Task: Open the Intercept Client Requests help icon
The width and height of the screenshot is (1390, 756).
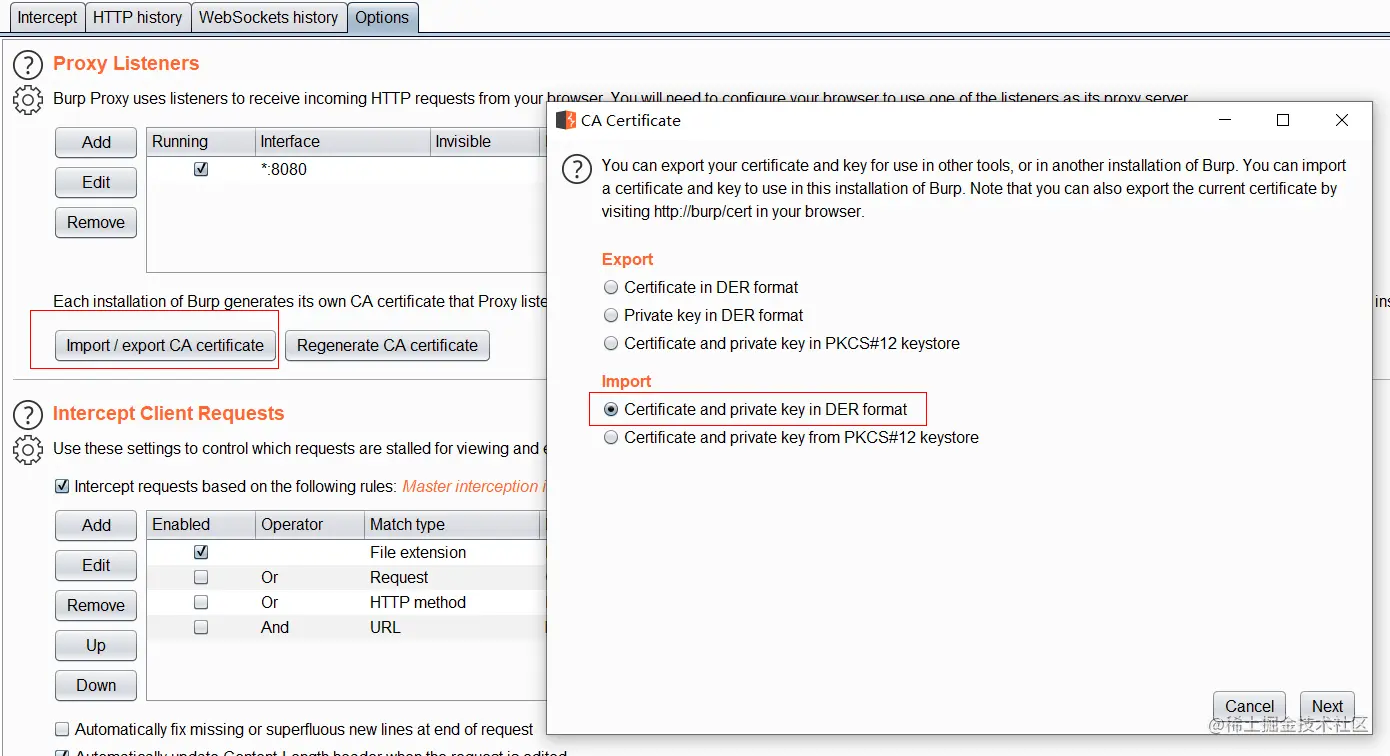Action: click(x=27, y=415)
